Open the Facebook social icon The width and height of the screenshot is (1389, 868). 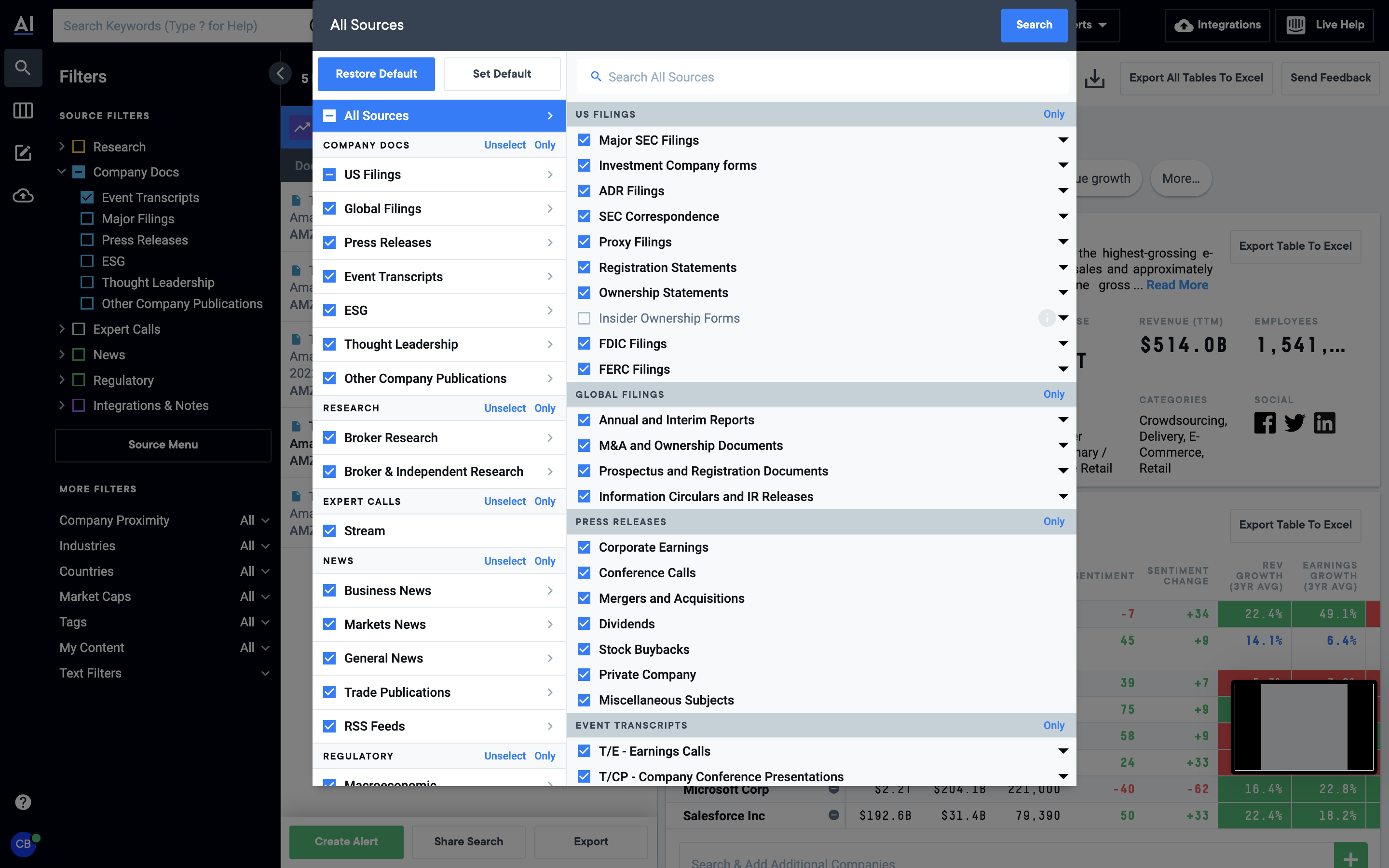(x=1265, y=423)
